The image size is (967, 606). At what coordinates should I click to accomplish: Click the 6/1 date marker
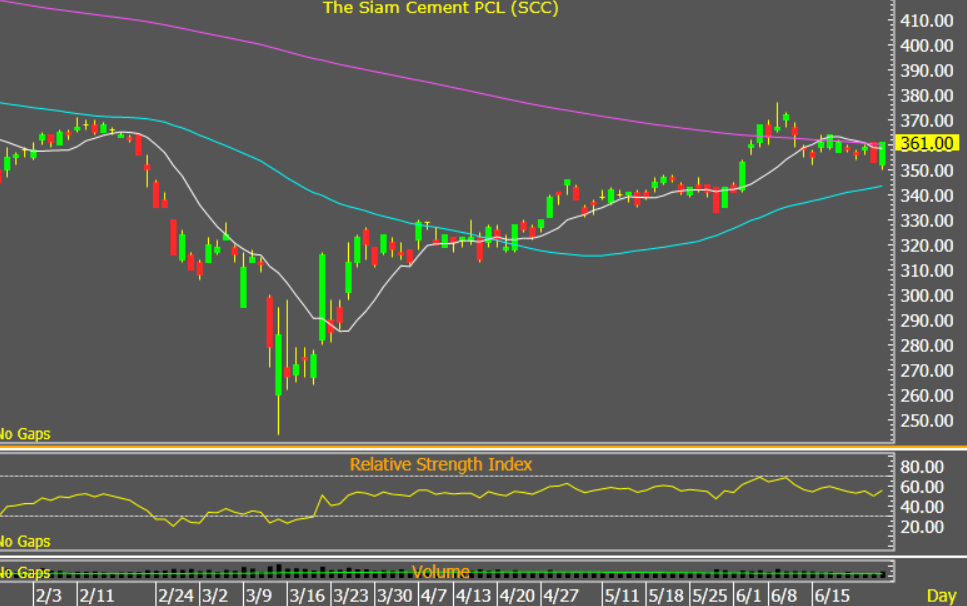[x=749, y=596]
